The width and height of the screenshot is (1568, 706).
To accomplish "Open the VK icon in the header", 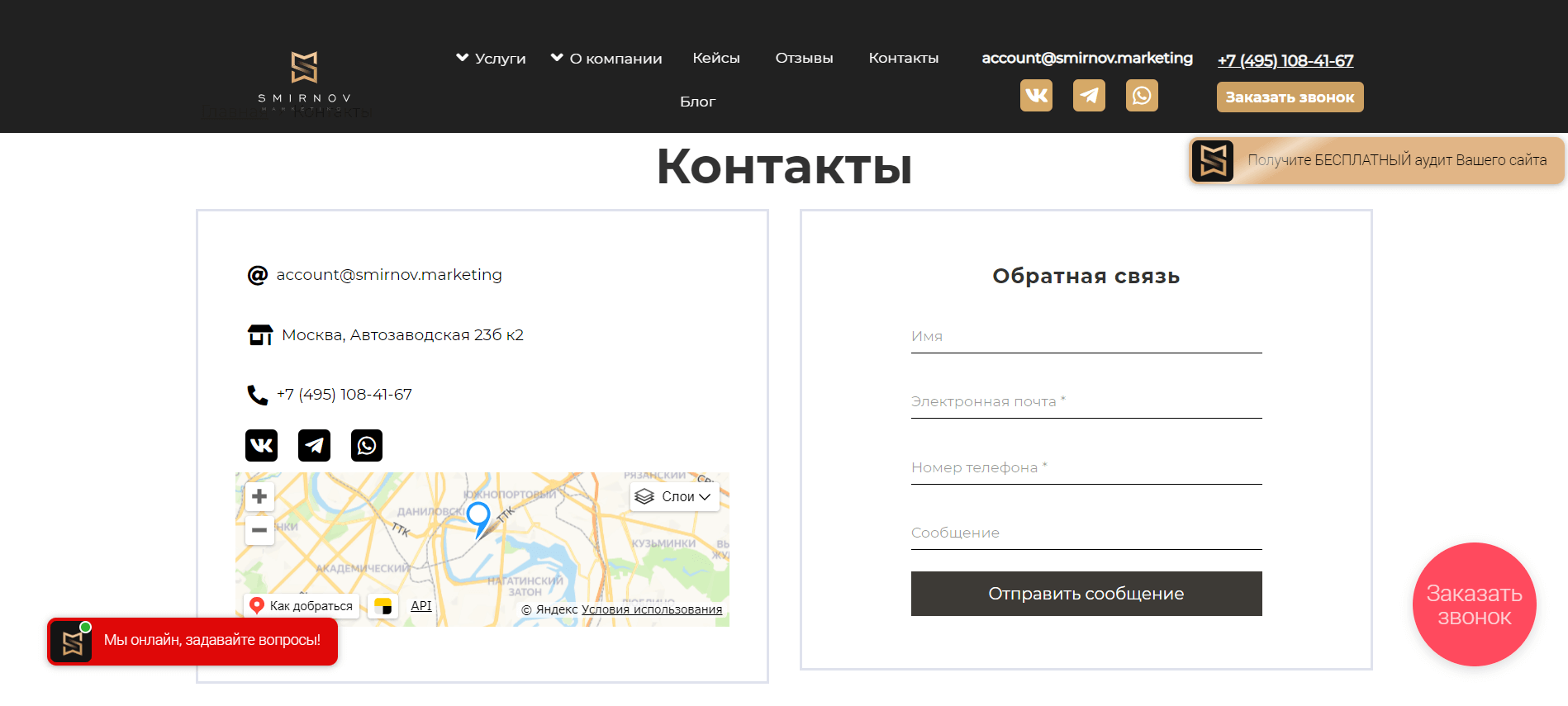I will [x=1036, y=96].
